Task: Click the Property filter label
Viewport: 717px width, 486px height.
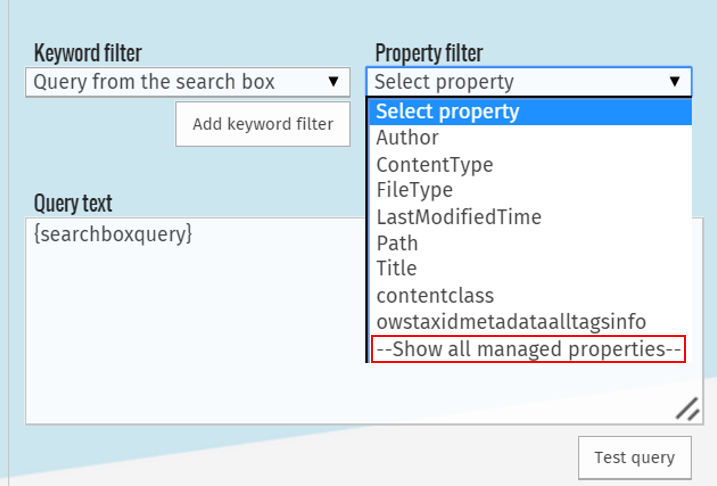Action: 428,53
